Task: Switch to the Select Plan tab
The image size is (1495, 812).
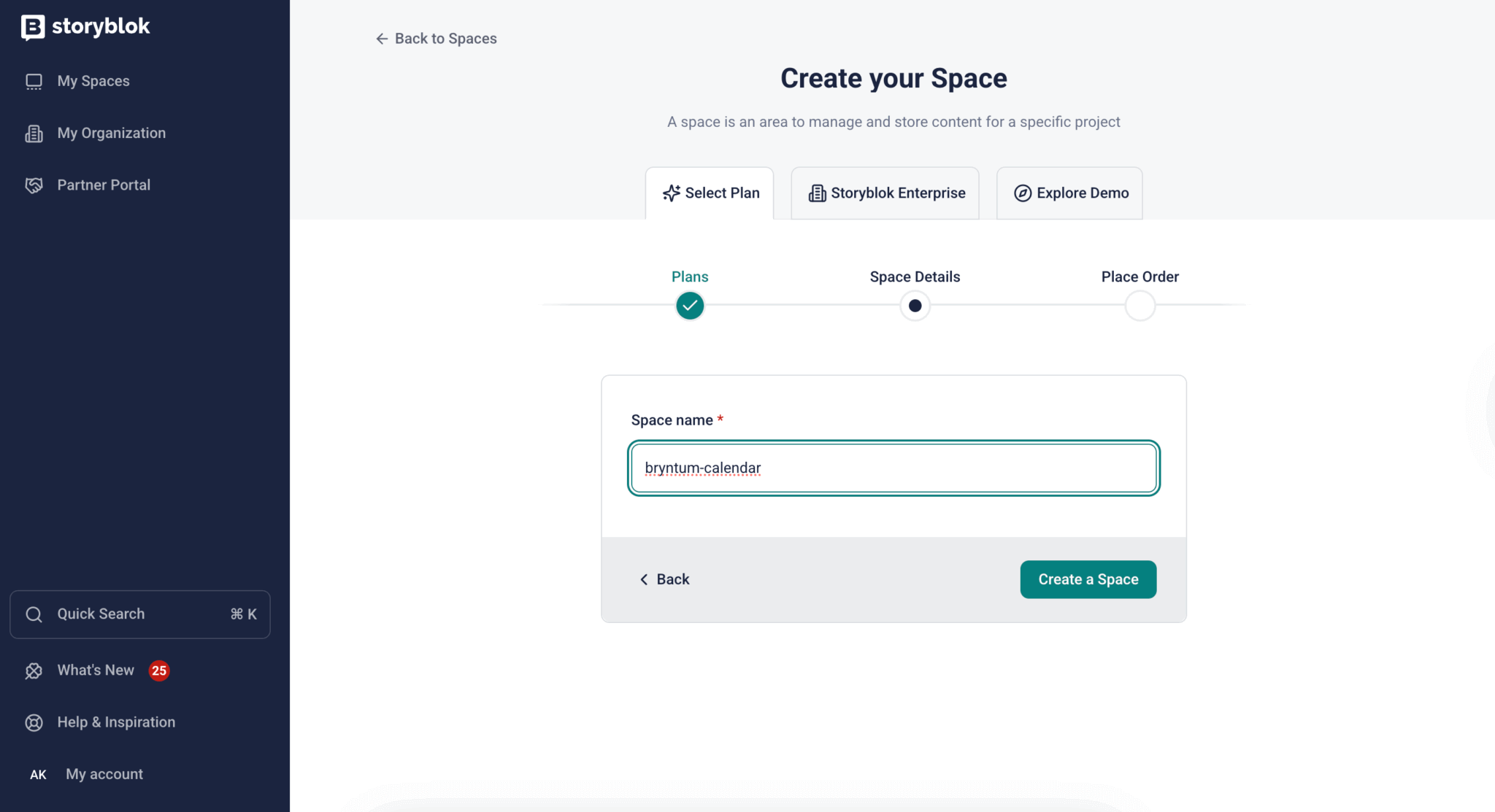Action: point(710,193)
